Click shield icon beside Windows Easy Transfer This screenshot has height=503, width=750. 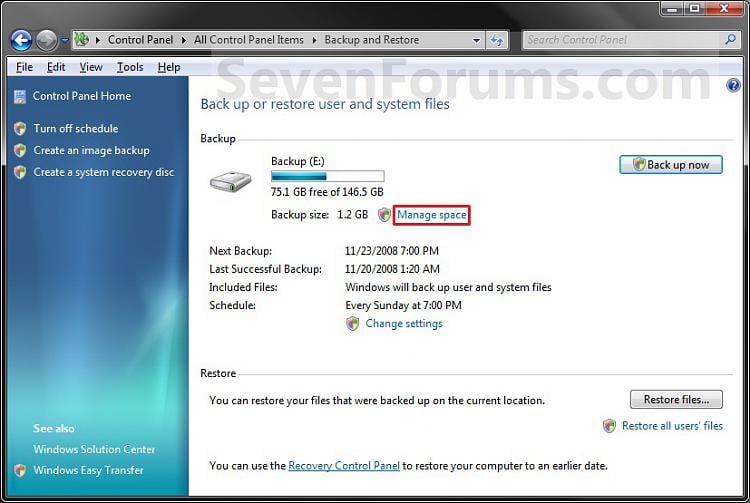click(x=20, y=470)
